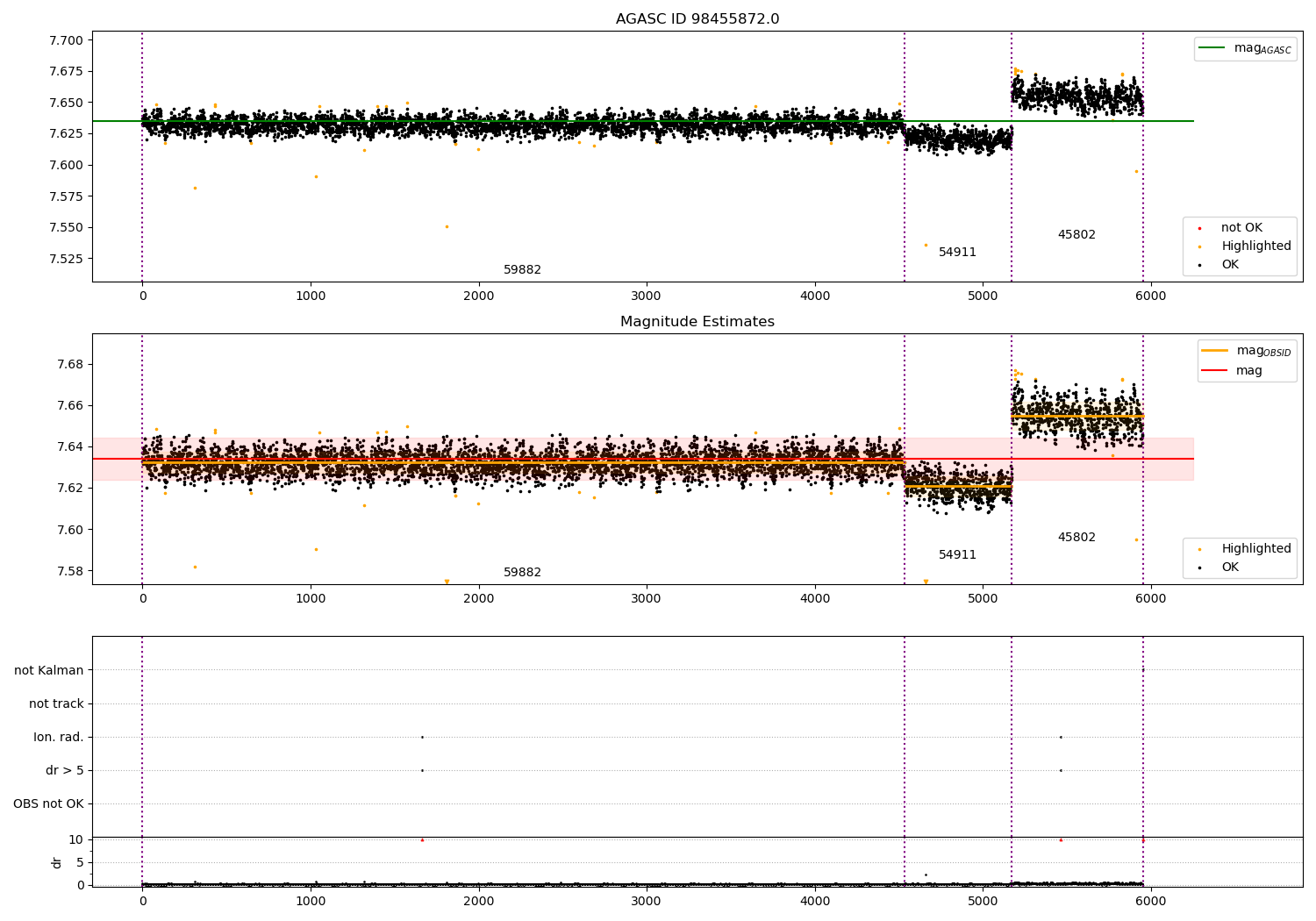This screenshot has width=1316, height=921.
Task: Select the 'OBS not OK' axis label
Action: [48, 804]
